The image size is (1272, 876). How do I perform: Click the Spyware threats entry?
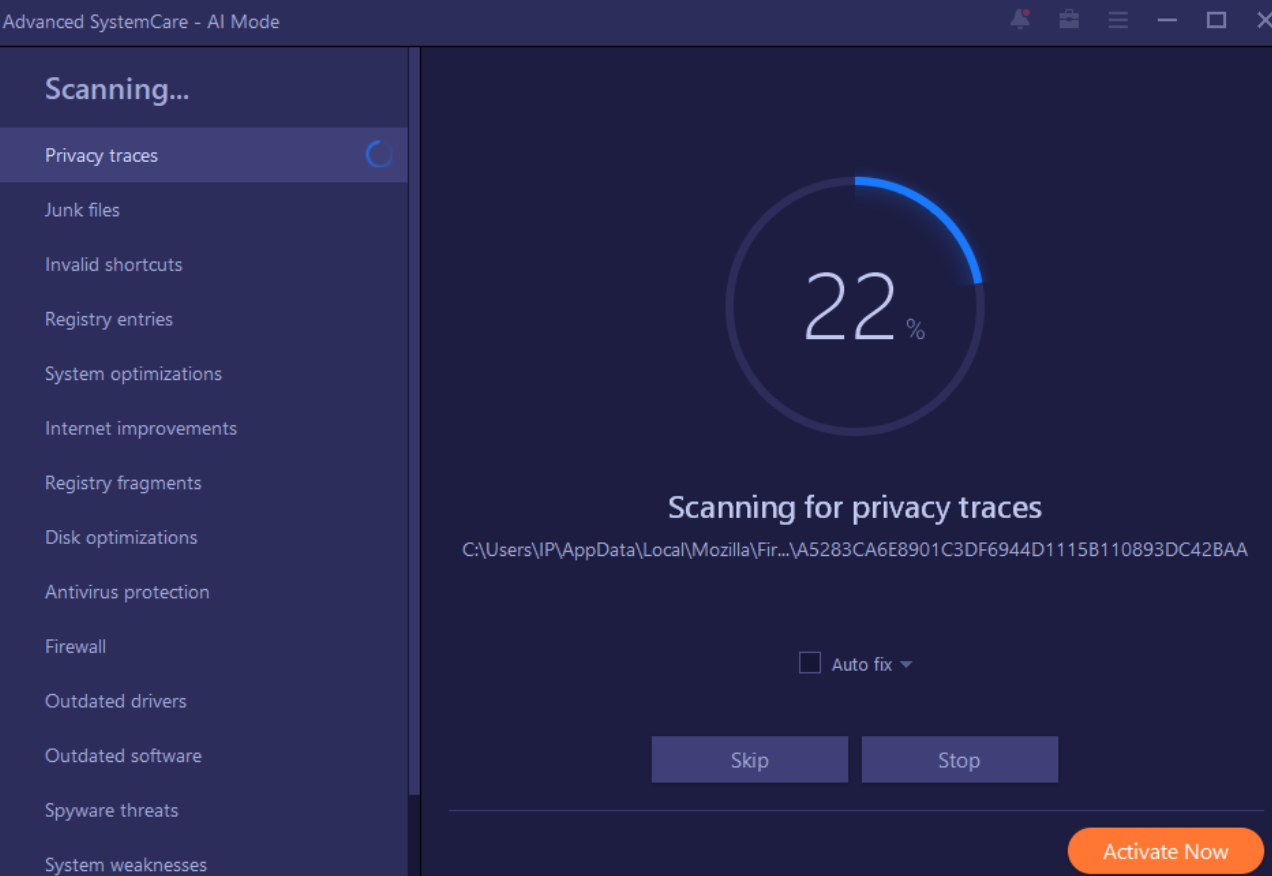pos(112,810)
